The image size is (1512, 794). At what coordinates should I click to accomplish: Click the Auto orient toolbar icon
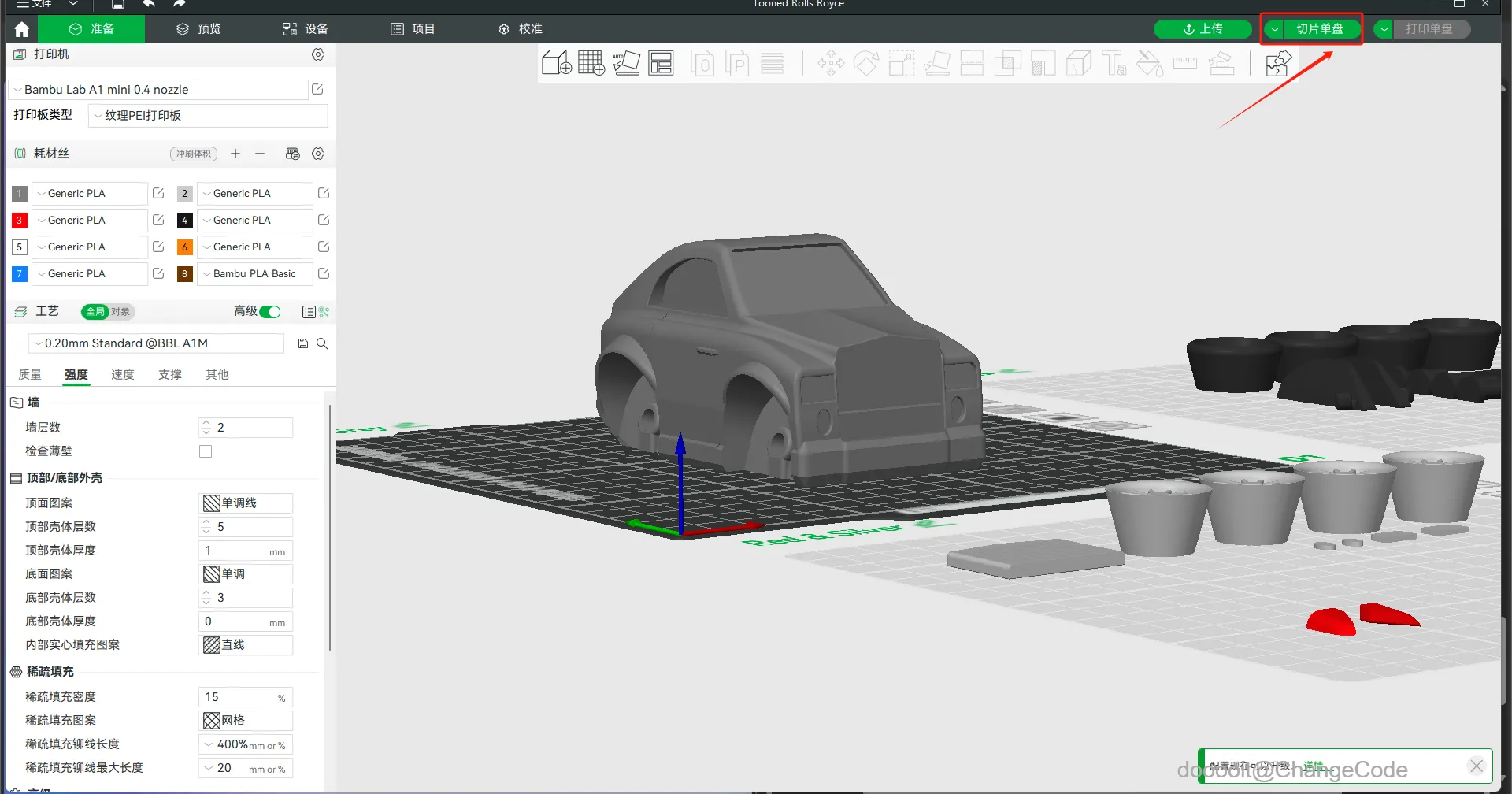coord(626,63)
